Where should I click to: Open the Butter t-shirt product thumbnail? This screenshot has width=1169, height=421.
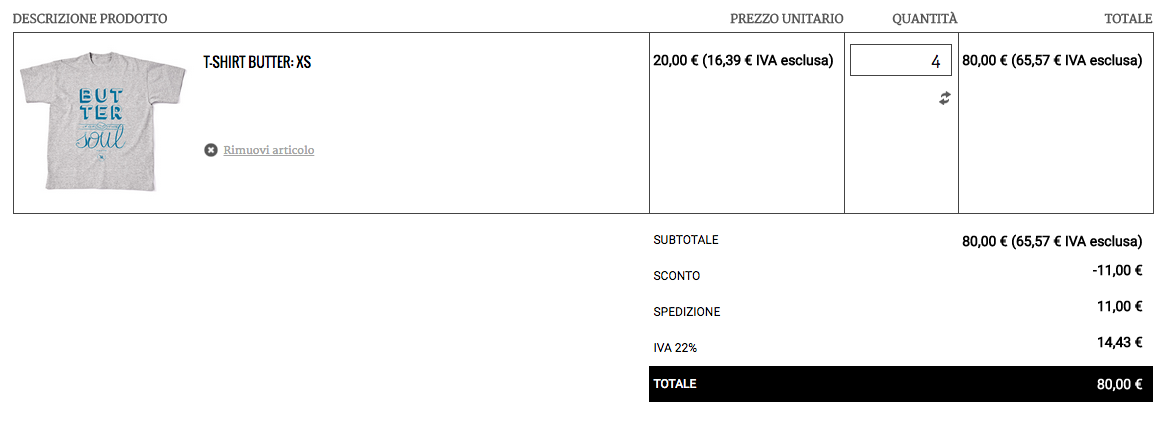coord(102,122)
